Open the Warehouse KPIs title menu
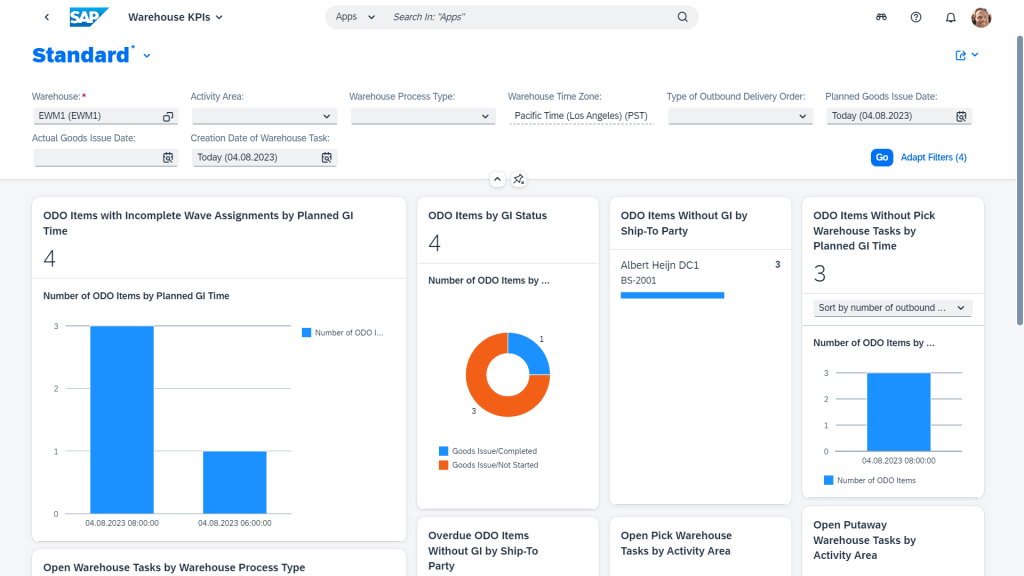 (x=175, y=17)
